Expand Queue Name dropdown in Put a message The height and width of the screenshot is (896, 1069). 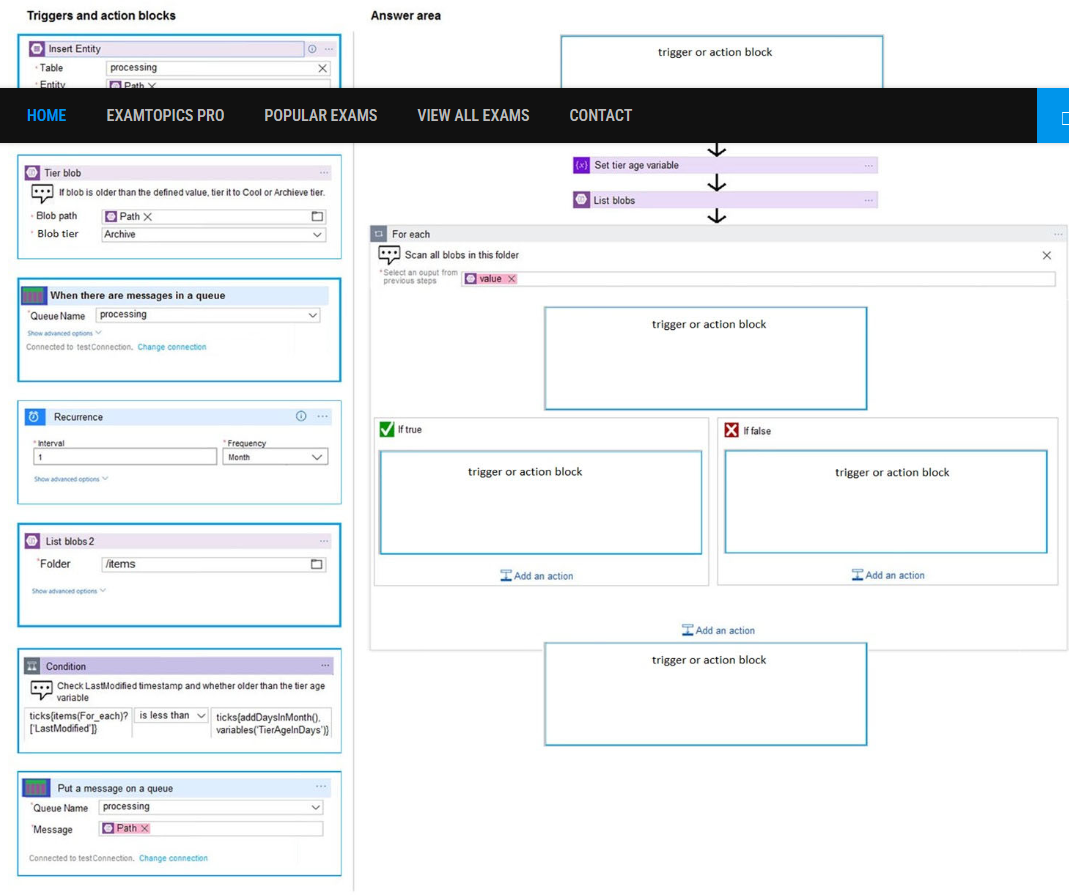pos(316,807)
